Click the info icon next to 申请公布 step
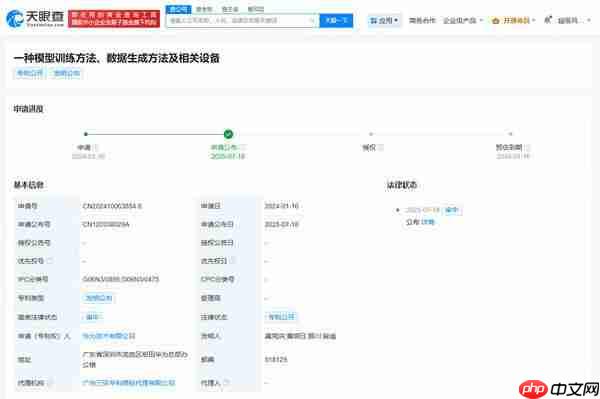 pyautogui.click(x=243, y=147)
